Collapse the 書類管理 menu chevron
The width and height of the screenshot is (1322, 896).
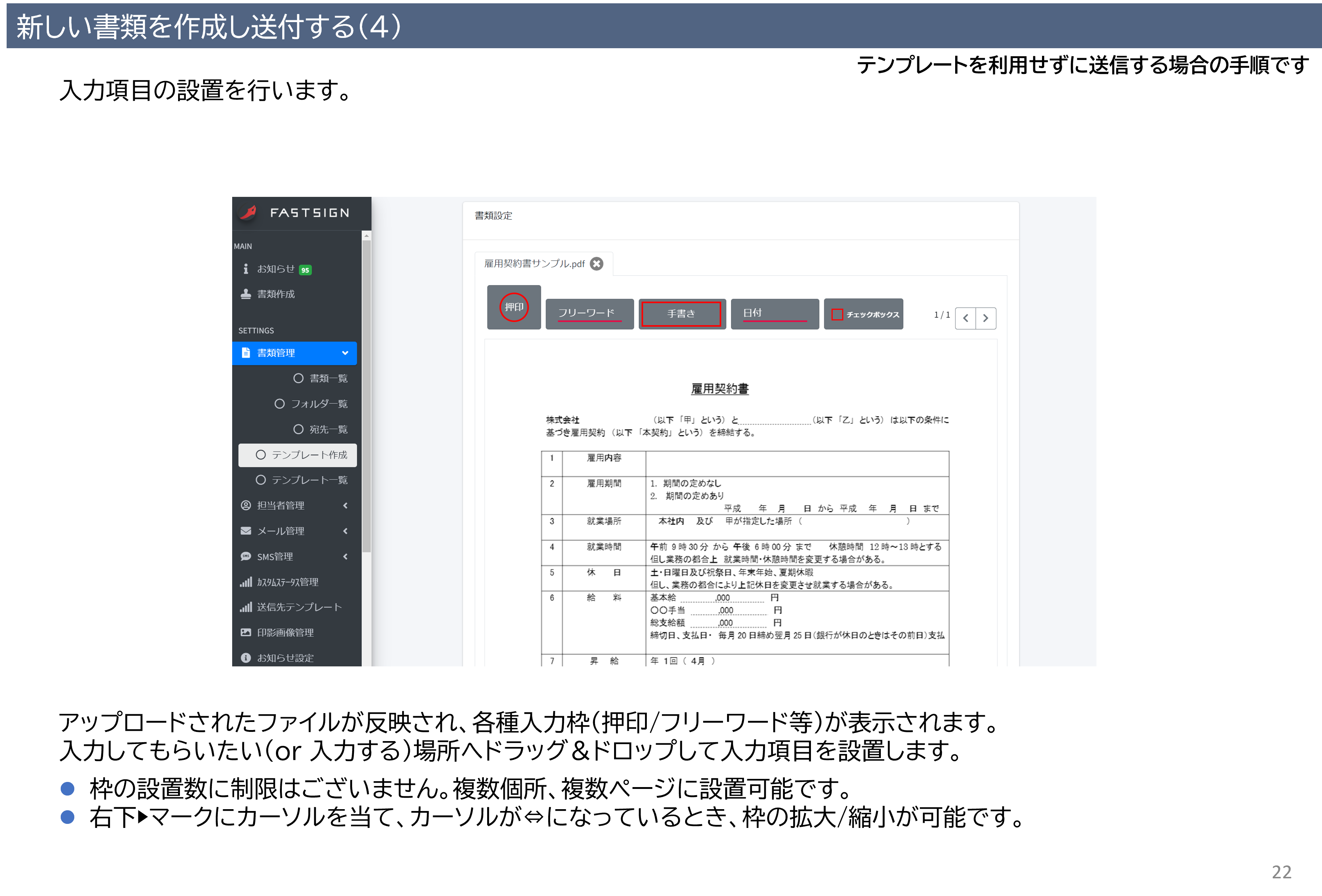[x=345, y=353]
